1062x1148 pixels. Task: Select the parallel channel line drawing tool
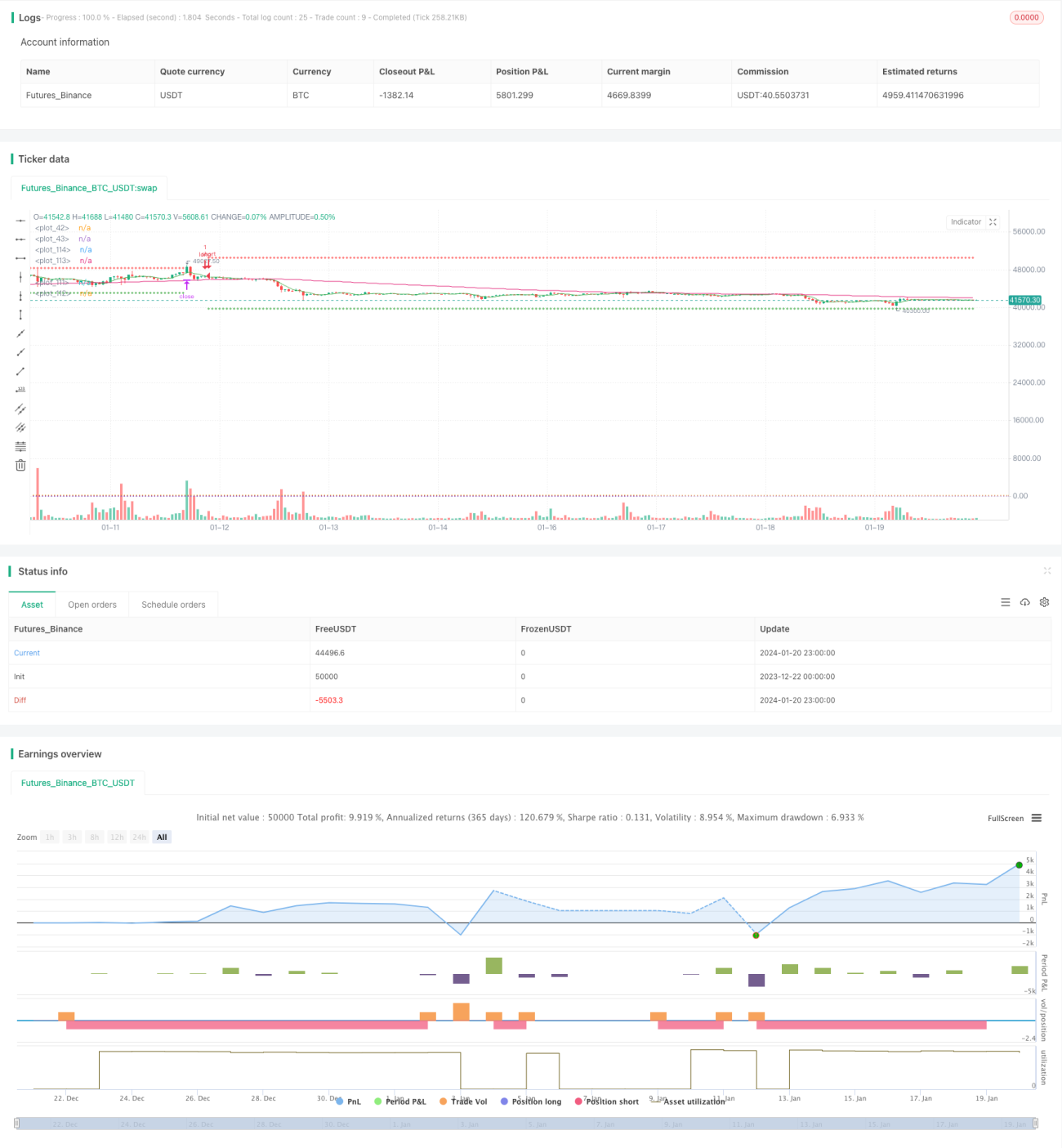click(20, 409)
